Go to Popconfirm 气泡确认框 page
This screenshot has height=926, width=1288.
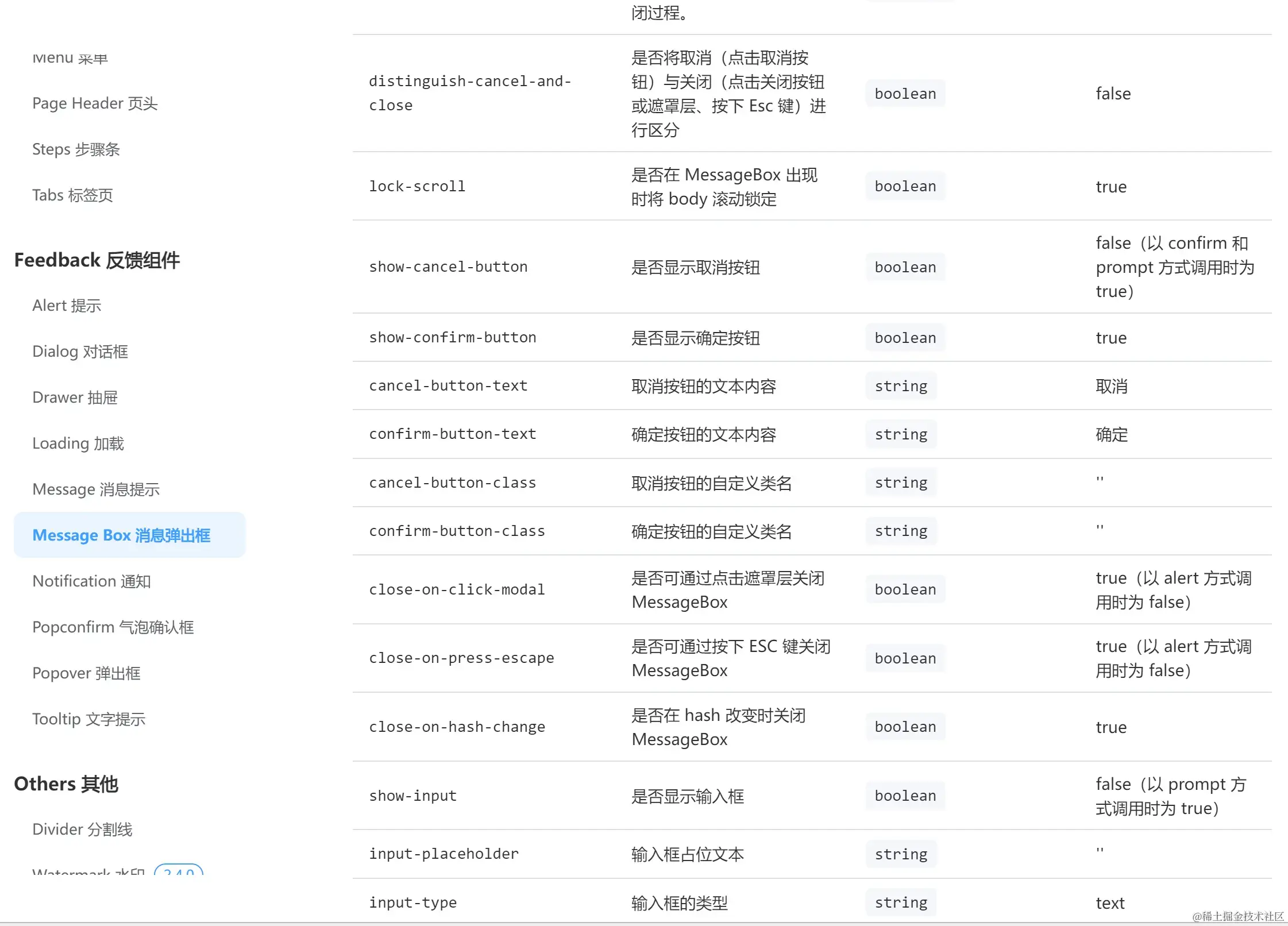coord(113,627)
